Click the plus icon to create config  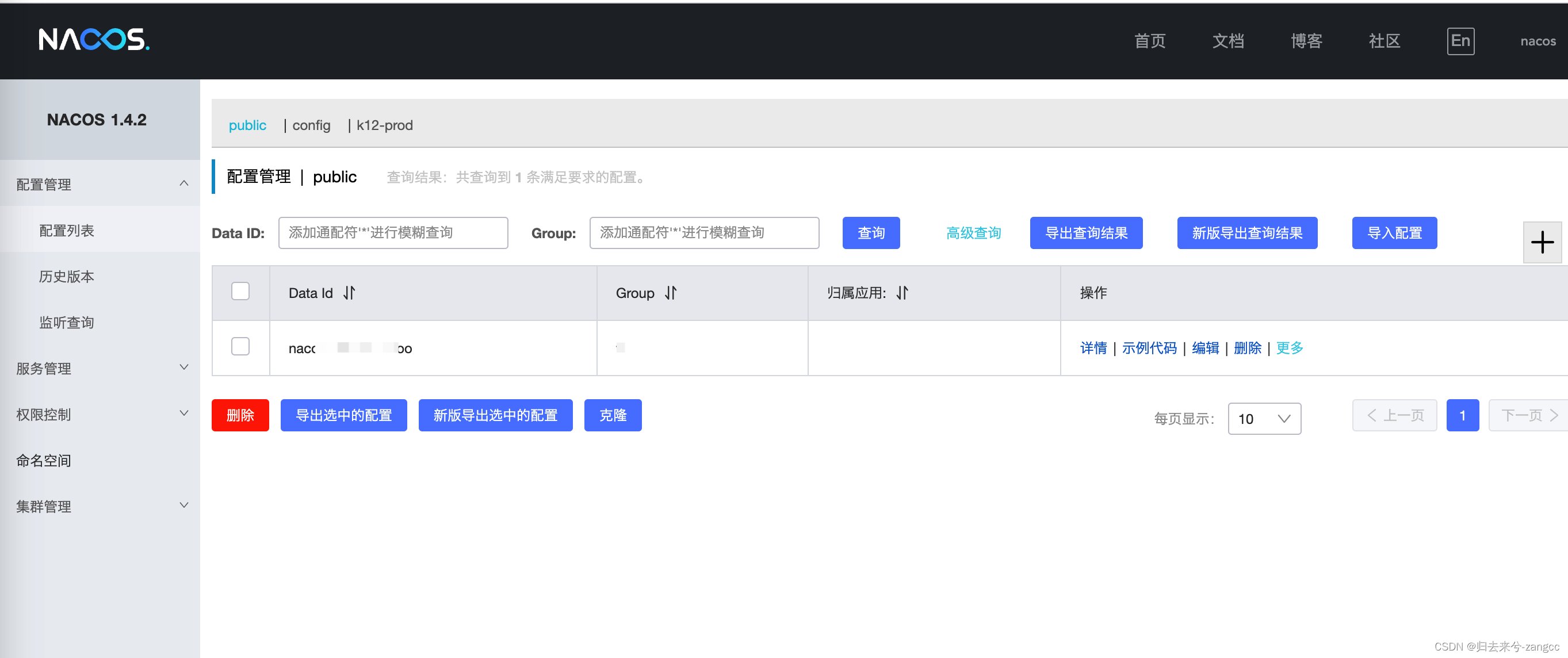click(1542, 242)
